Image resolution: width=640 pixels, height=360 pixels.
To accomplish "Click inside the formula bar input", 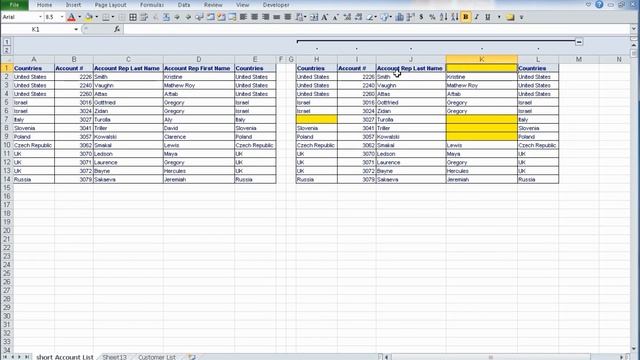I will pyautogui.click(x=376, y=29).
